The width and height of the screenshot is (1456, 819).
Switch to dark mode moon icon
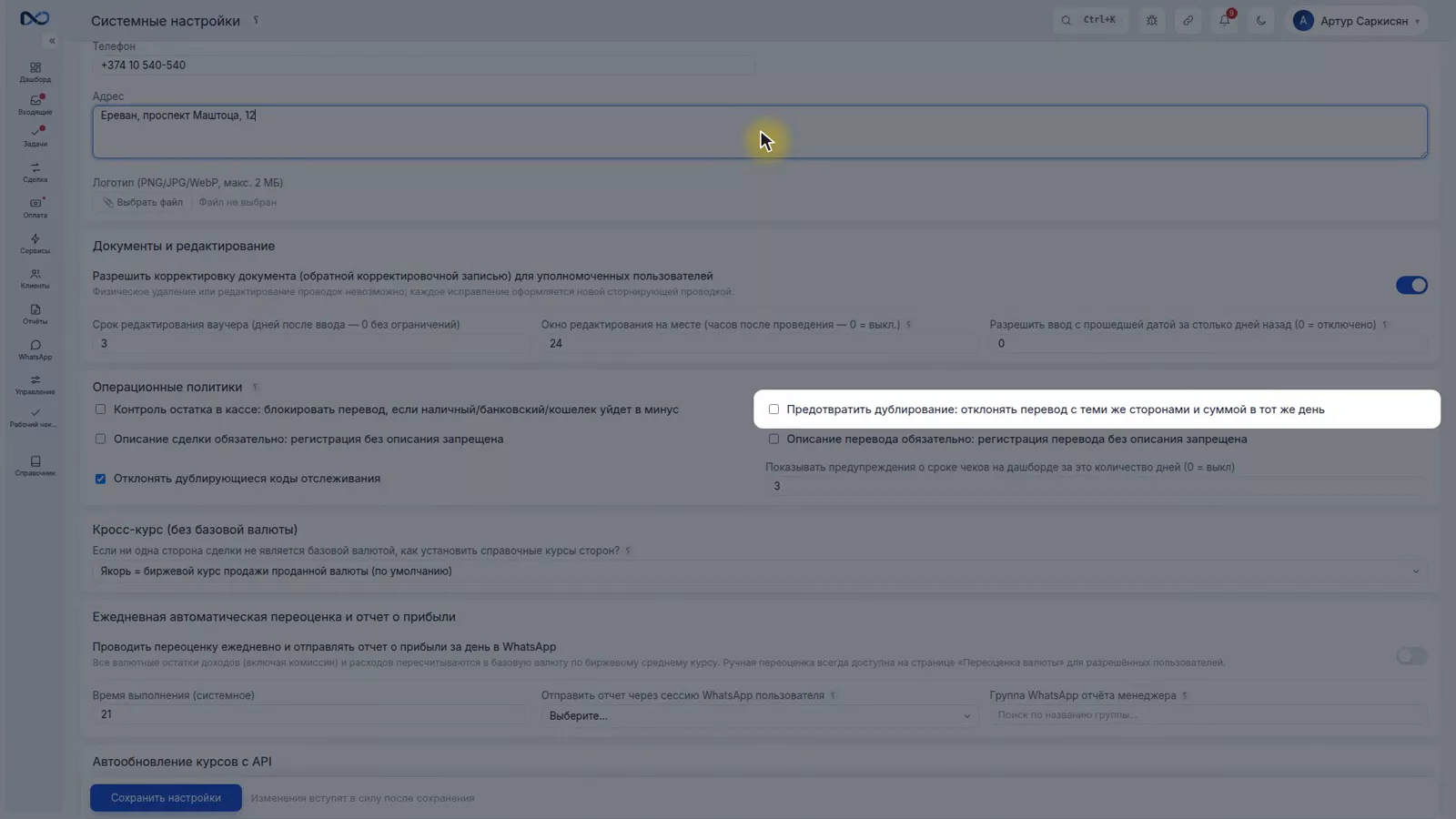tap(1260, 20)
